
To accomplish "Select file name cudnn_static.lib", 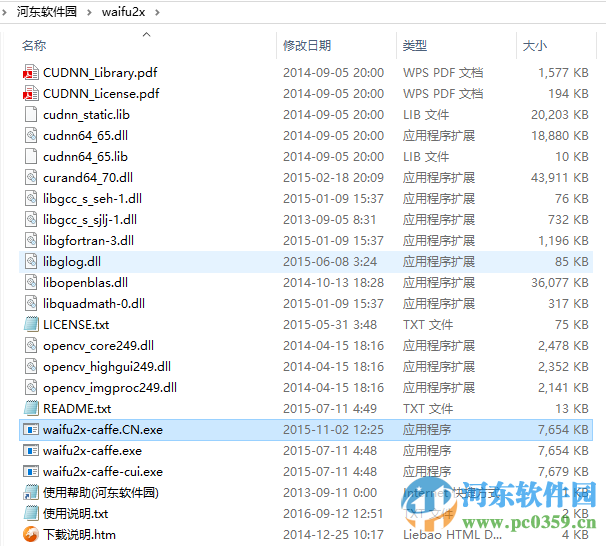I will point(86,115).
